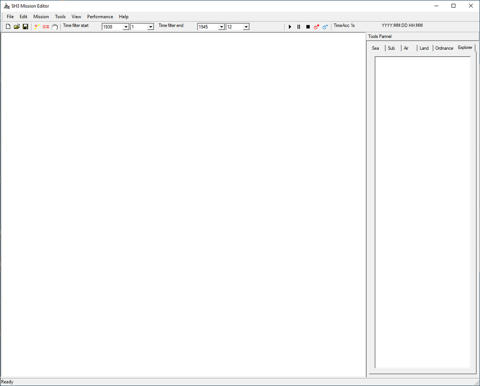Image resolution: width=480 pixels, height=386 pixels.
Task: Open the View menu
Action: 76,17
